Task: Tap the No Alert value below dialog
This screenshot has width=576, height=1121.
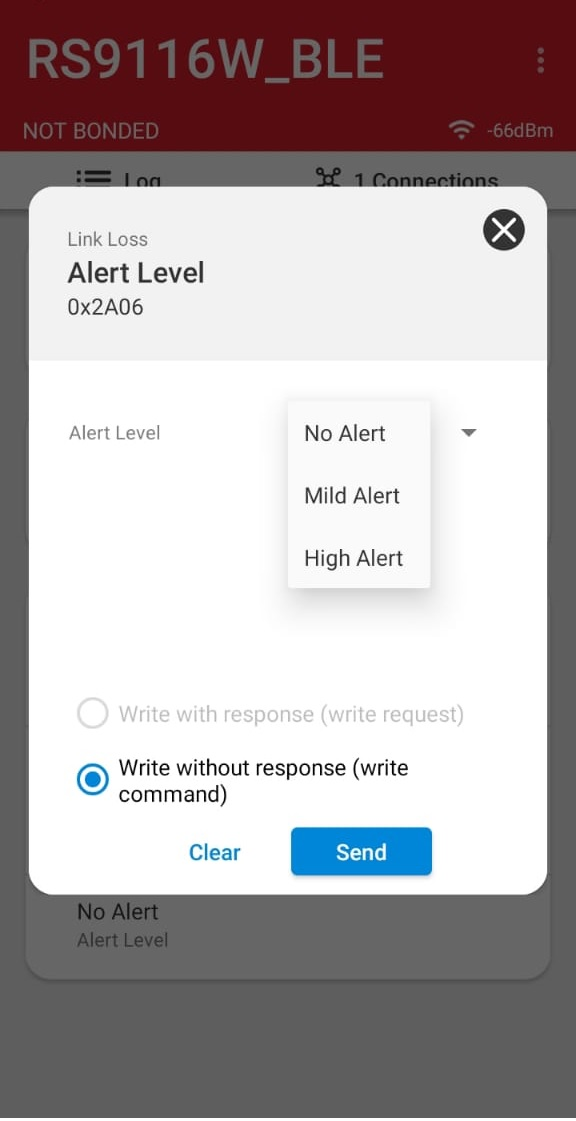Action: click(117, 912)
